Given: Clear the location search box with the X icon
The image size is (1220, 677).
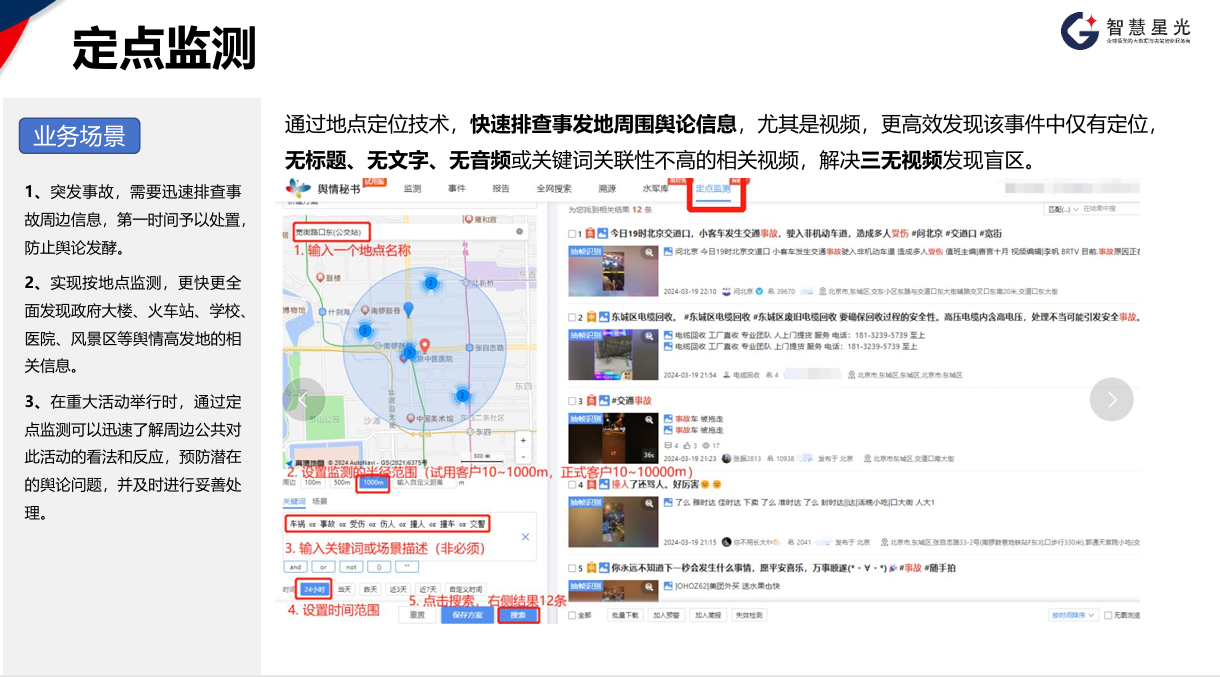Looking at the screenshot, I should pos(519,231).
